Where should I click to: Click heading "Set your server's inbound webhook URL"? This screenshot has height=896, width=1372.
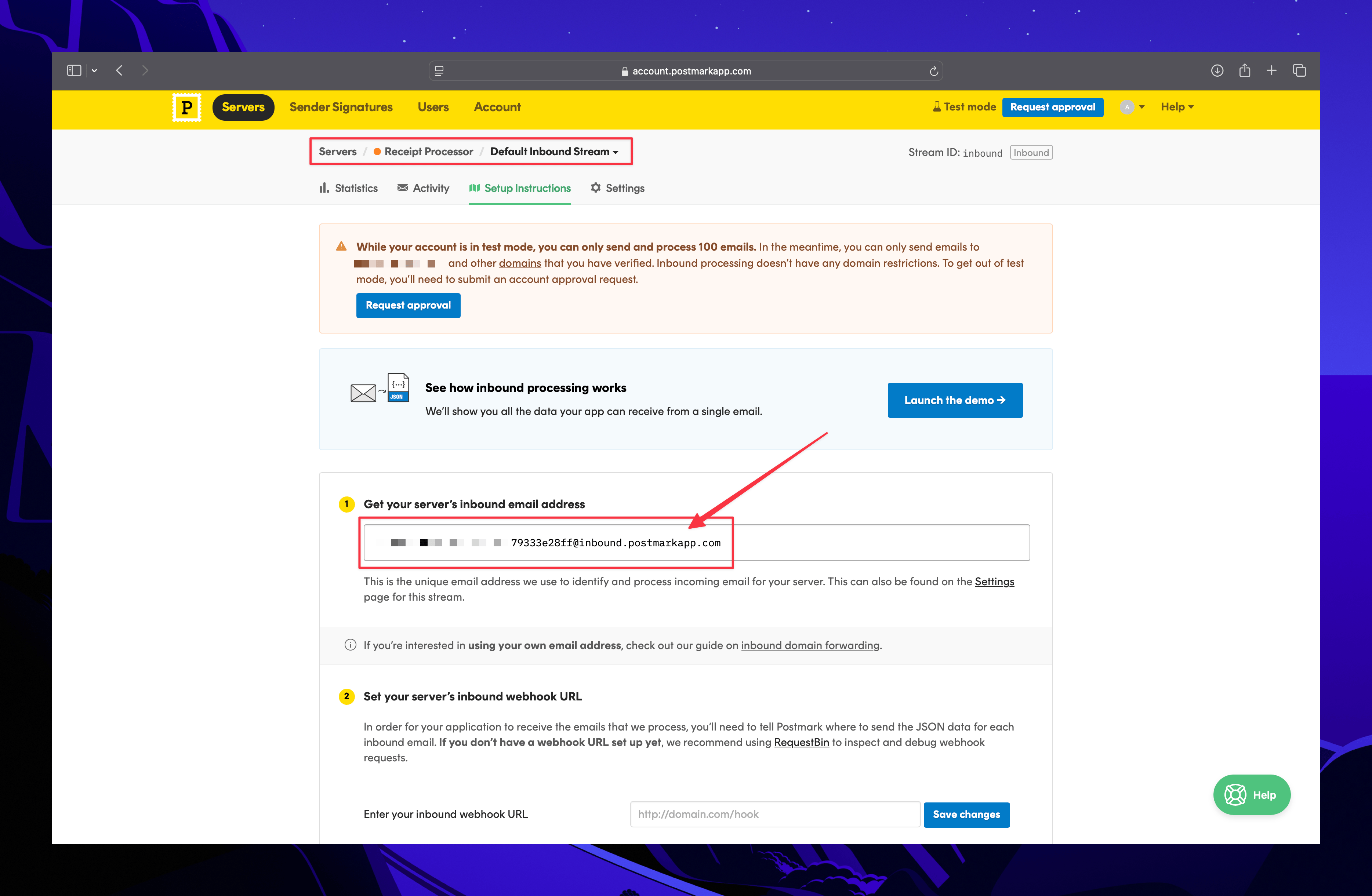coord(472,697)
